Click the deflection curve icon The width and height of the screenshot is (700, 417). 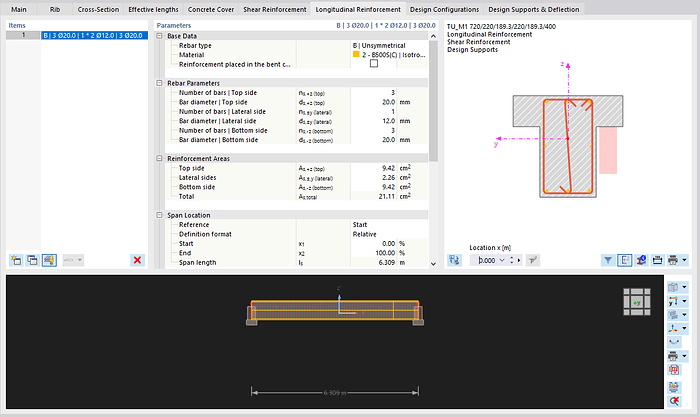[x=674, y=342]
